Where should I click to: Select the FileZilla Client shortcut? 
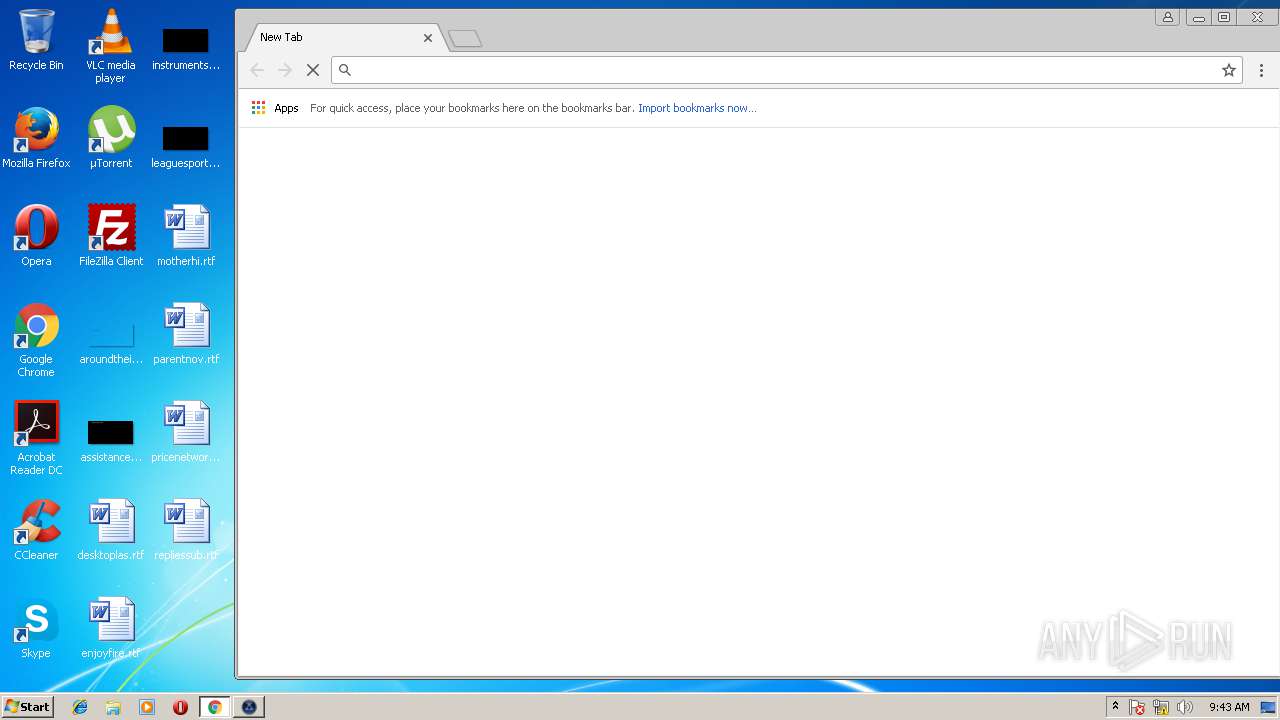pyautogui.click(x=111, y=236)
